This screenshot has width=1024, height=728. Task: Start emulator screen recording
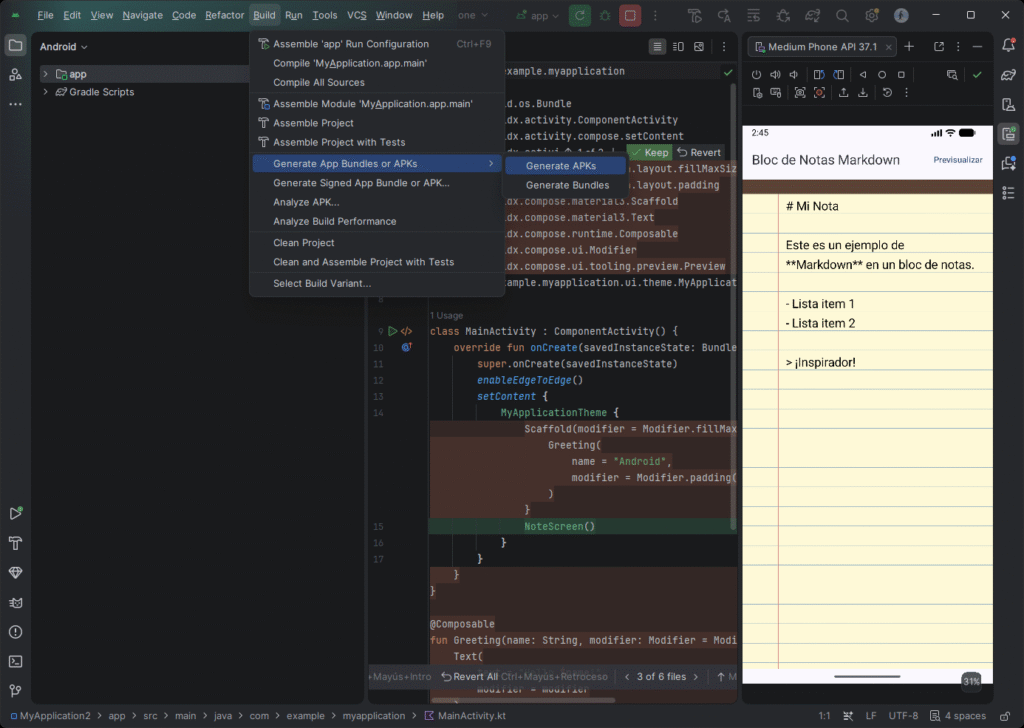tap(820, 93)
